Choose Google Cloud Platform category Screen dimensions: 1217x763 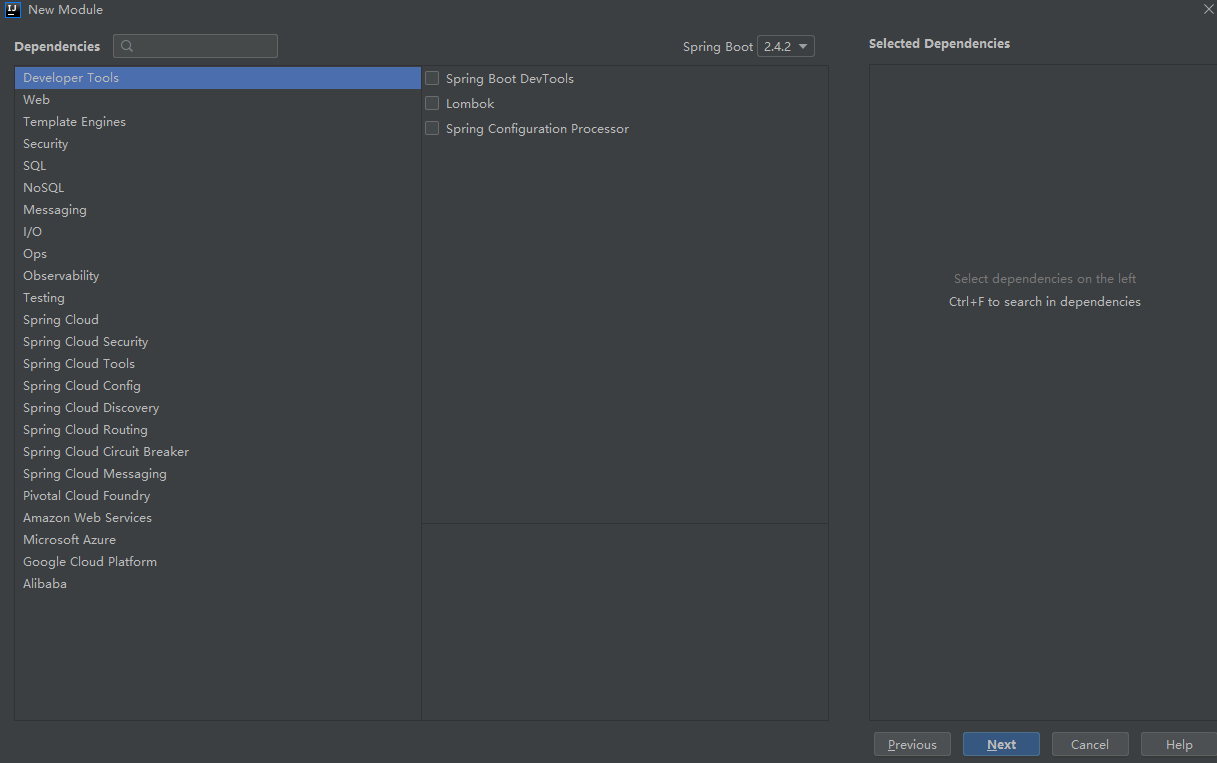(218, 562)
